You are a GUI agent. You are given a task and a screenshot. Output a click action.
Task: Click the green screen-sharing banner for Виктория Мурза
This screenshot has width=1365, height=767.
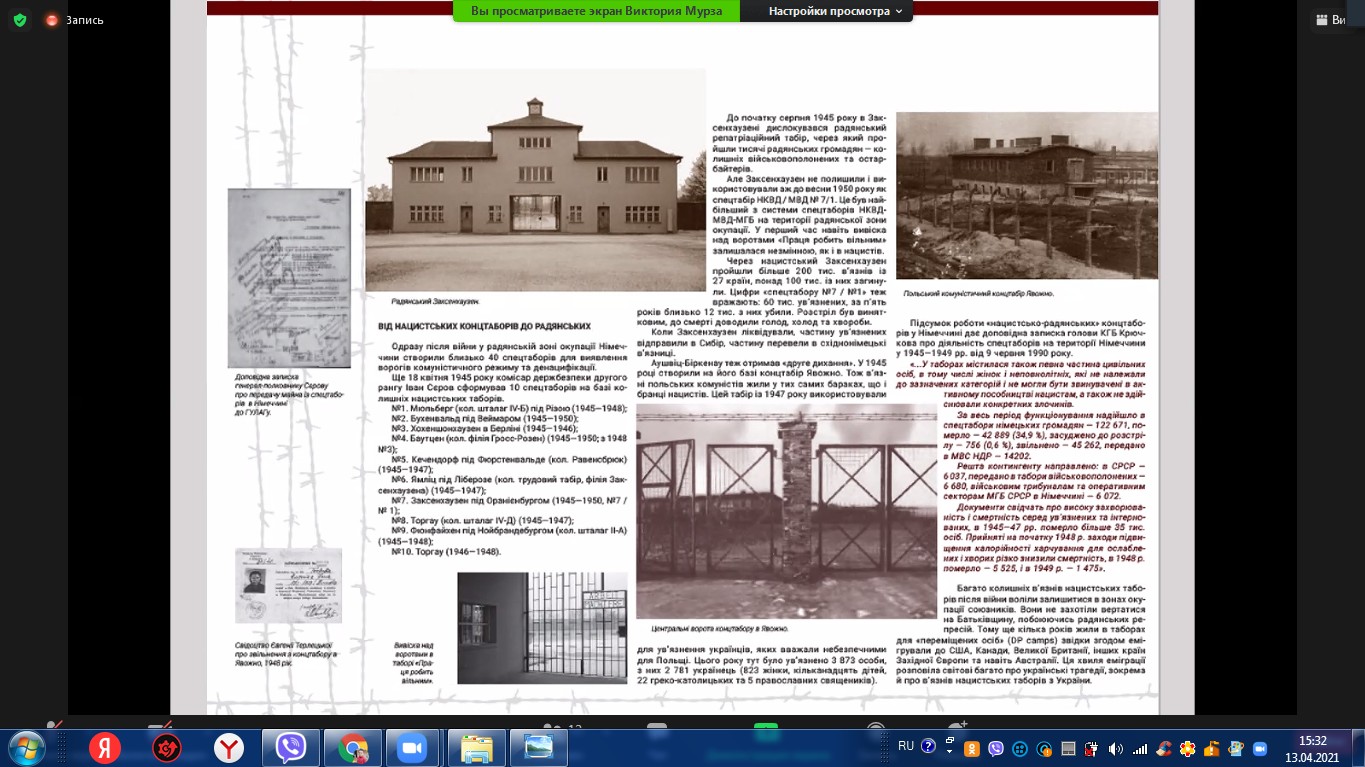[x=596, y=12]
